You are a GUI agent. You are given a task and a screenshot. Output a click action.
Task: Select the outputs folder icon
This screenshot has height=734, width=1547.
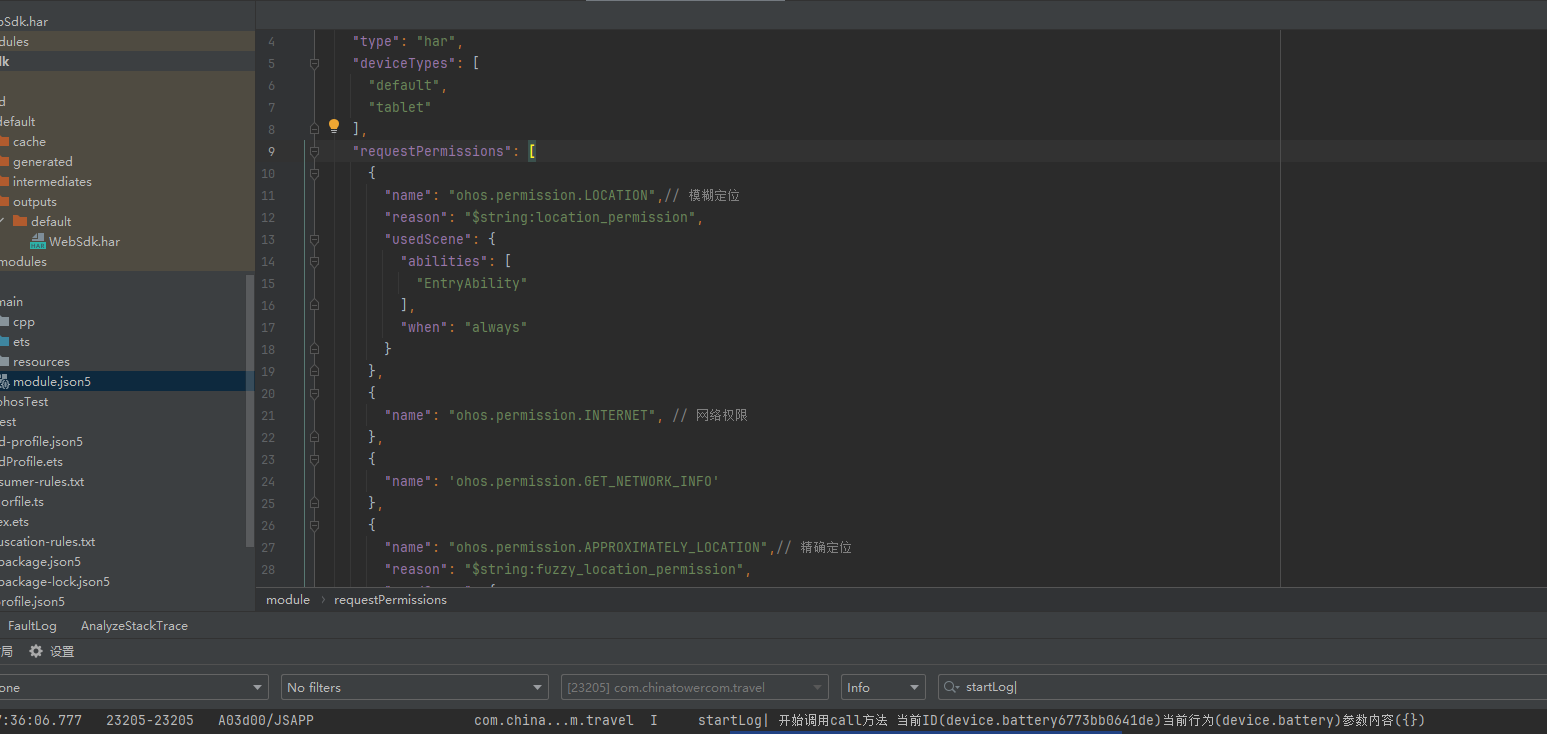[x=5, y=202]
